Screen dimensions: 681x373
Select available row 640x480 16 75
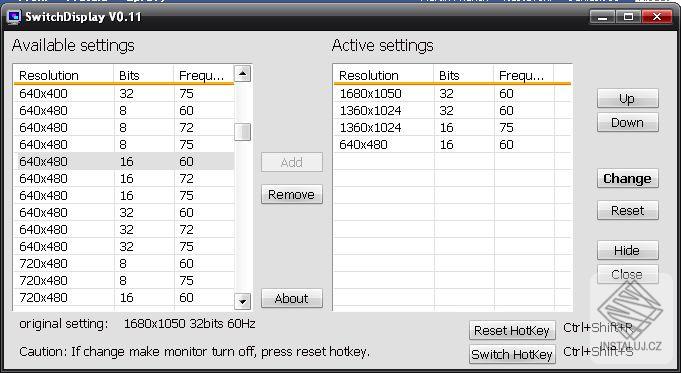coord(124,195)
